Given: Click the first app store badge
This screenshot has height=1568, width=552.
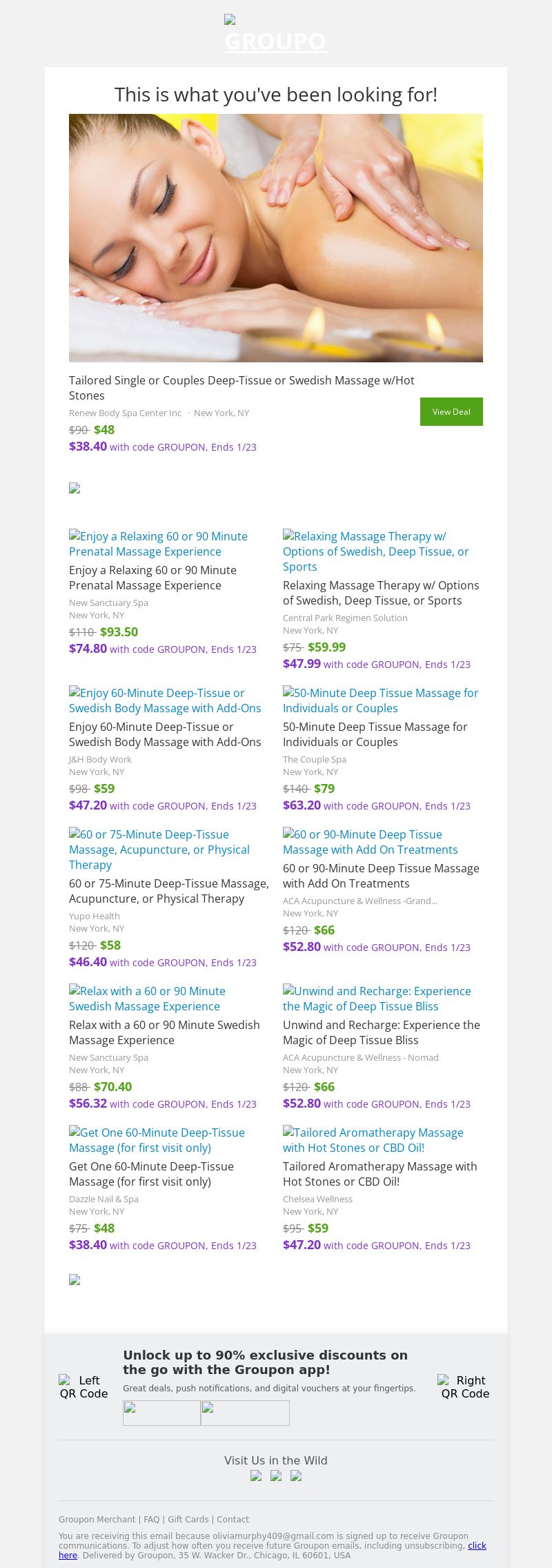Looking at the screenshot, I should click(161, 1413).
